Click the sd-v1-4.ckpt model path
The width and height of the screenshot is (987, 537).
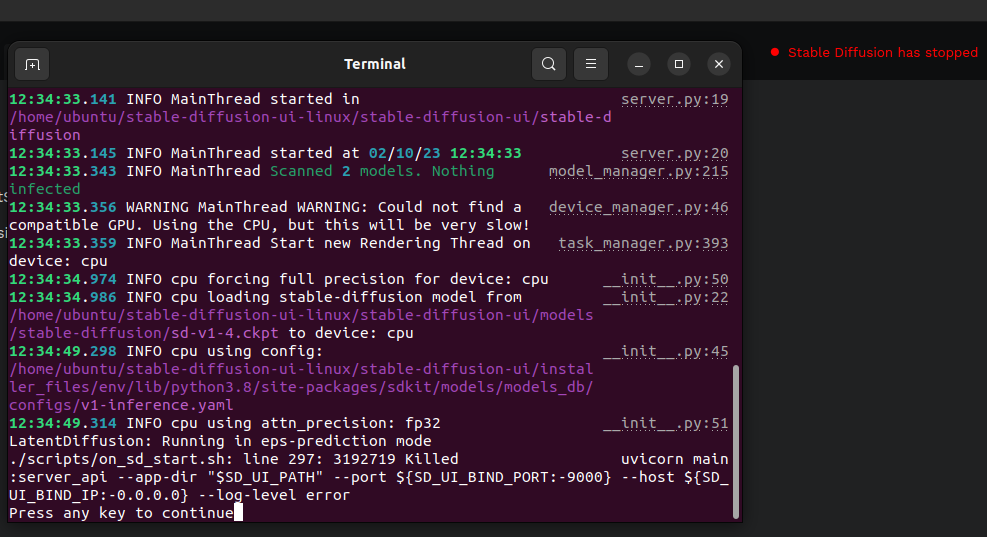coord(144,334)
